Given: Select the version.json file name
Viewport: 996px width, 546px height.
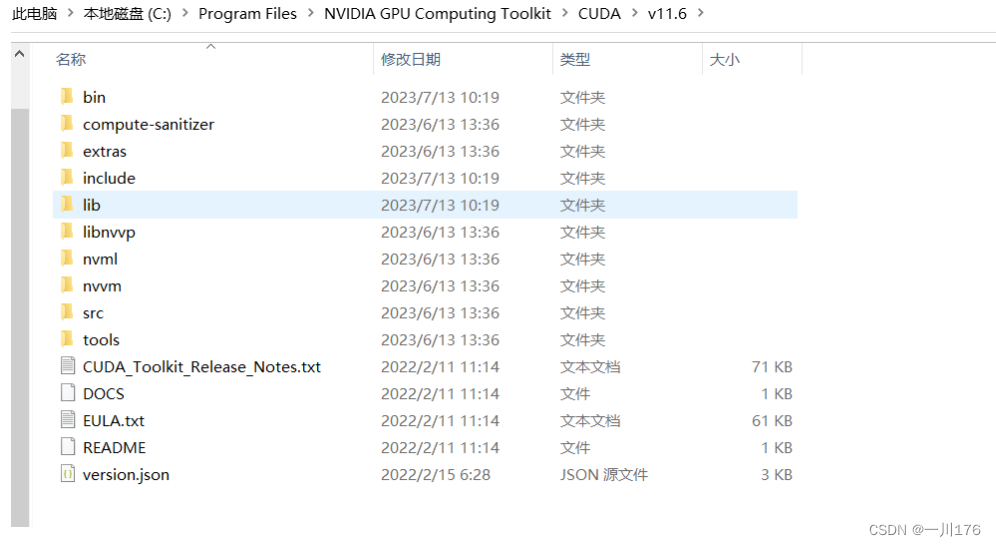Looking at the screenshot, I should coord(126,475).
